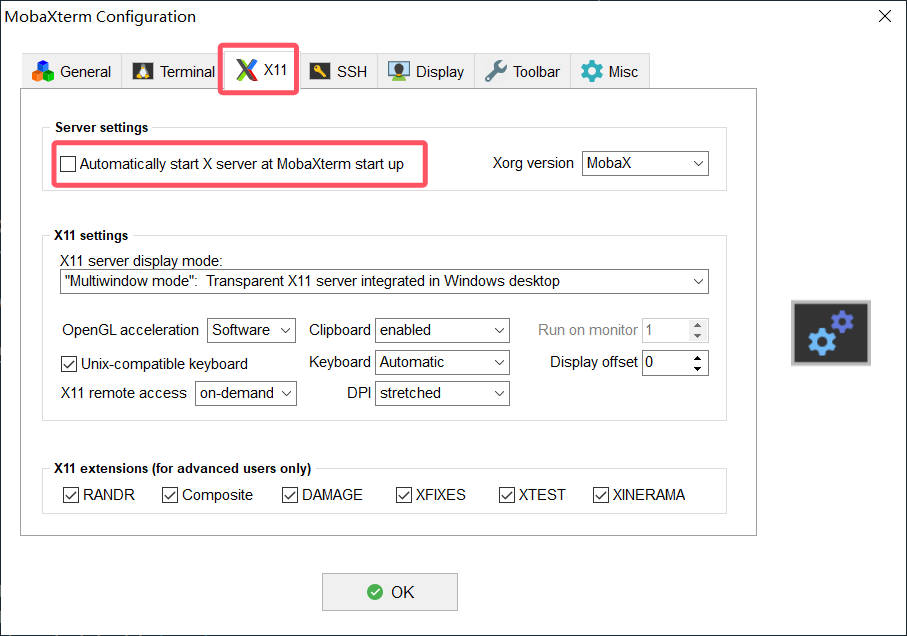Click the Misc gear icon

591,71
